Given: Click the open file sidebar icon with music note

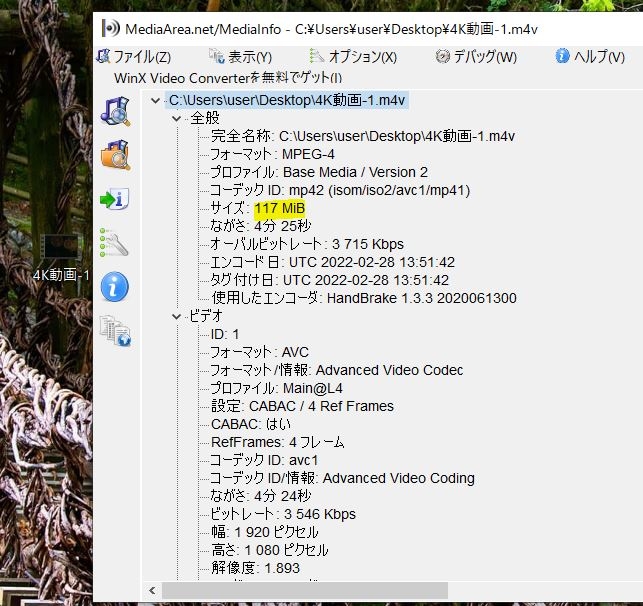Looking at the screenshot, I should [115, 112].
